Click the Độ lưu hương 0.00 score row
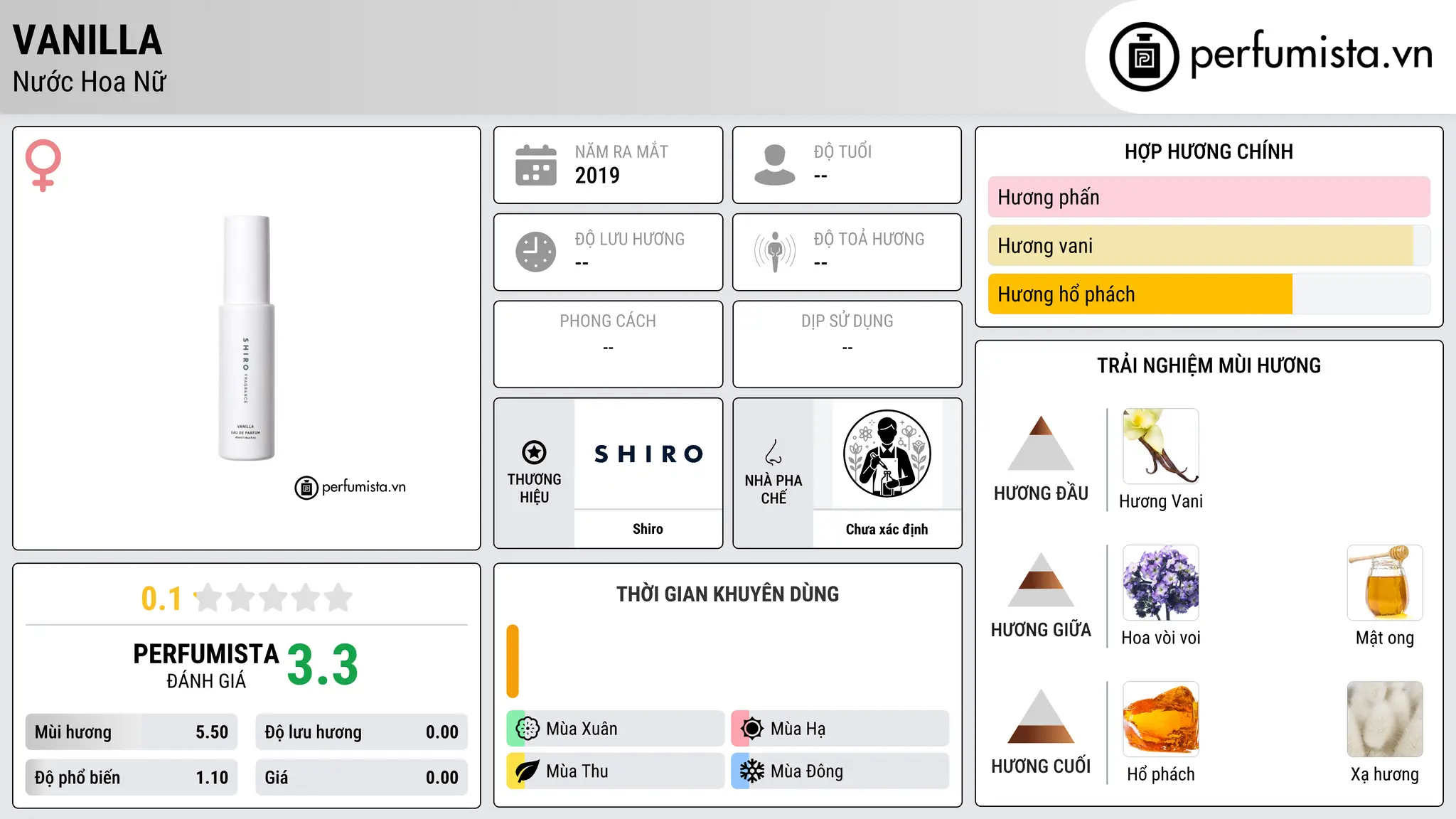Viewport: 1456px width, 819px height. tap(361, 732)
